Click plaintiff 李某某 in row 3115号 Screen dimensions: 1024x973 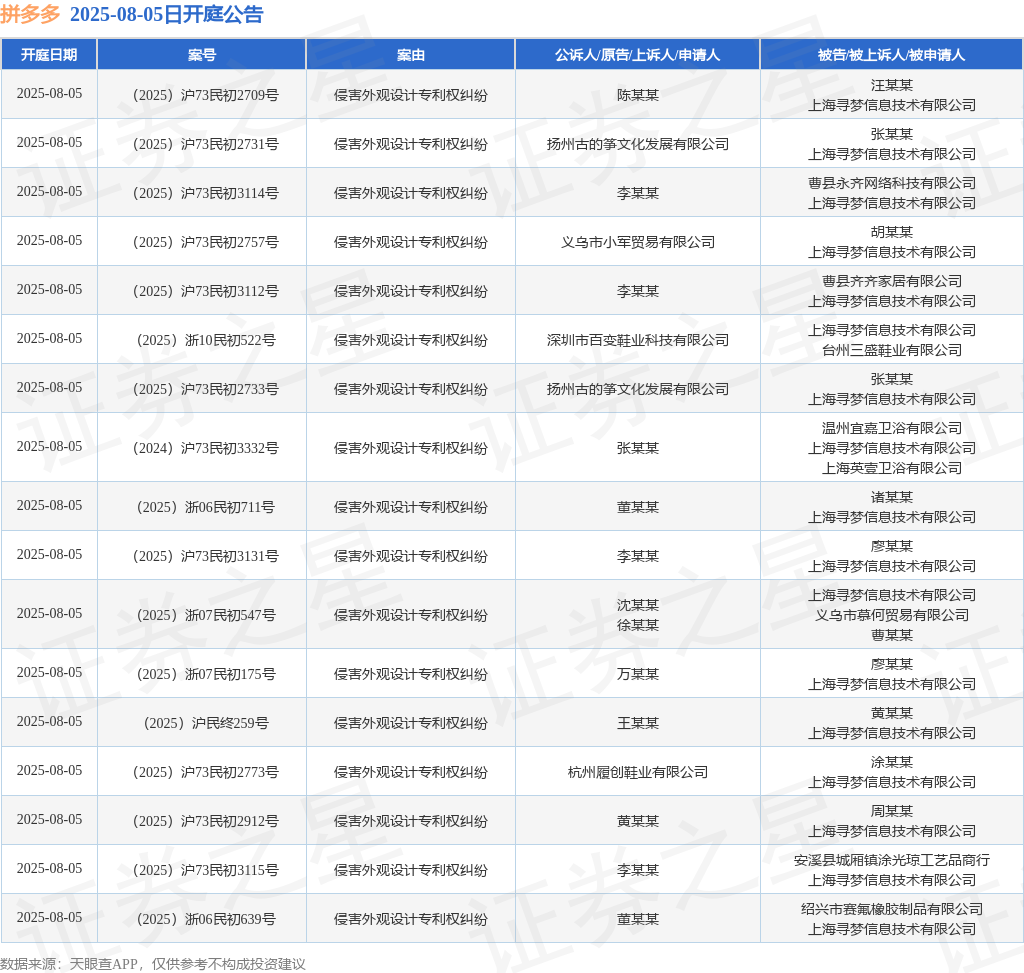(x=637, y=870)
